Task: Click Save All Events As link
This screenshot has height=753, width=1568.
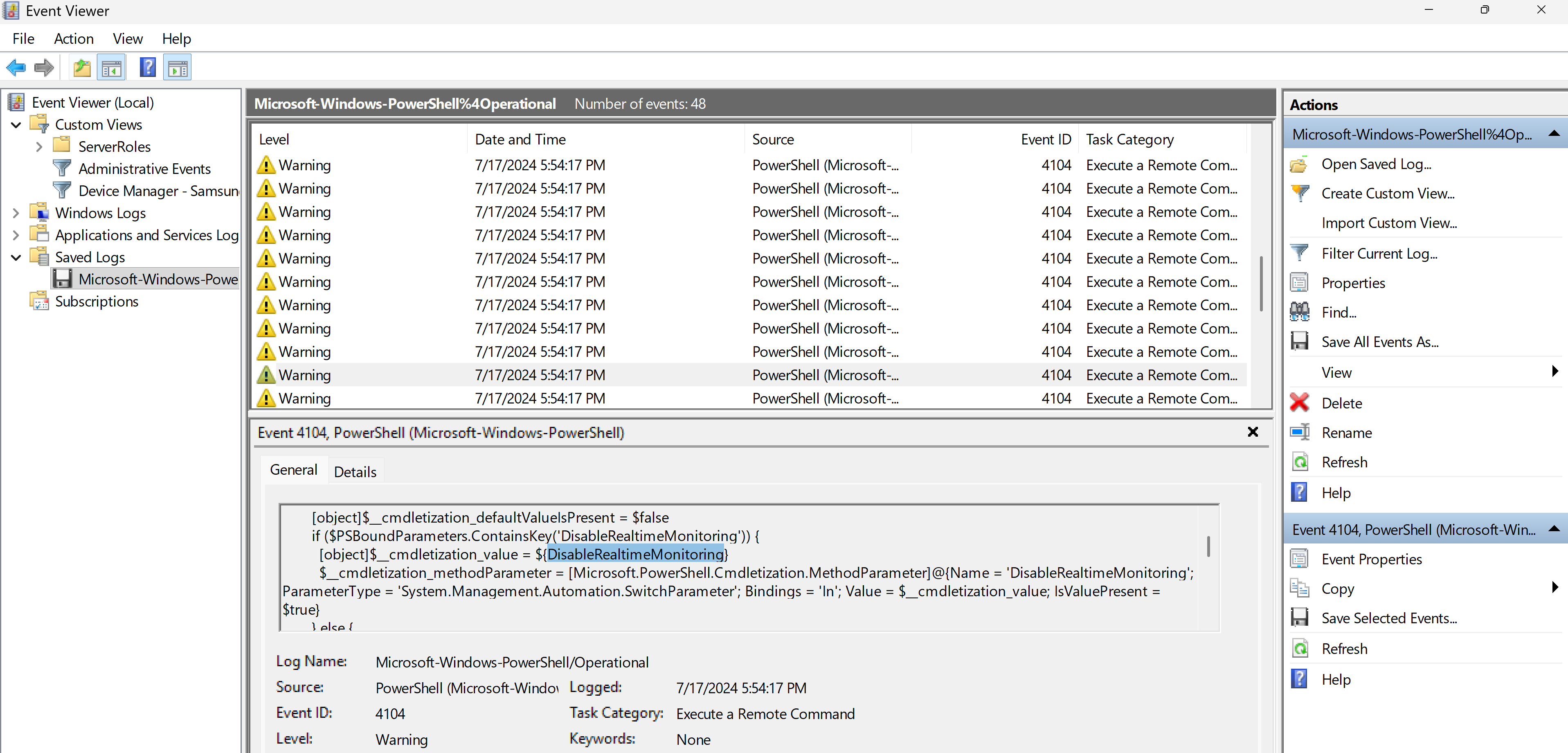Action: pos(1379,342)
